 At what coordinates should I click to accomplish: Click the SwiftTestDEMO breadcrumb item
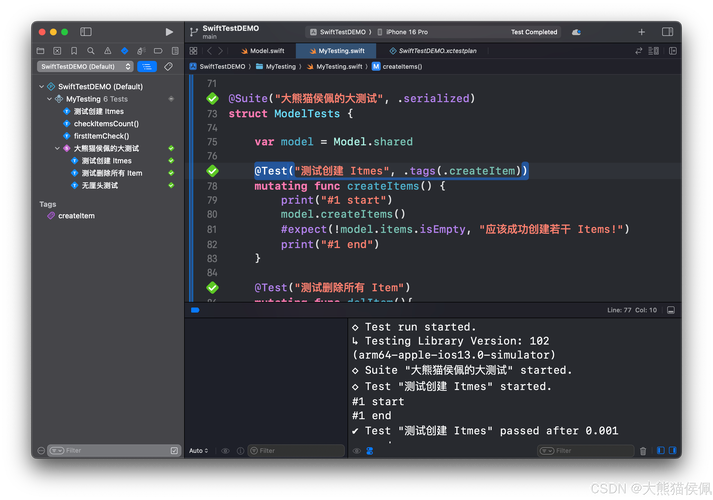217,67
